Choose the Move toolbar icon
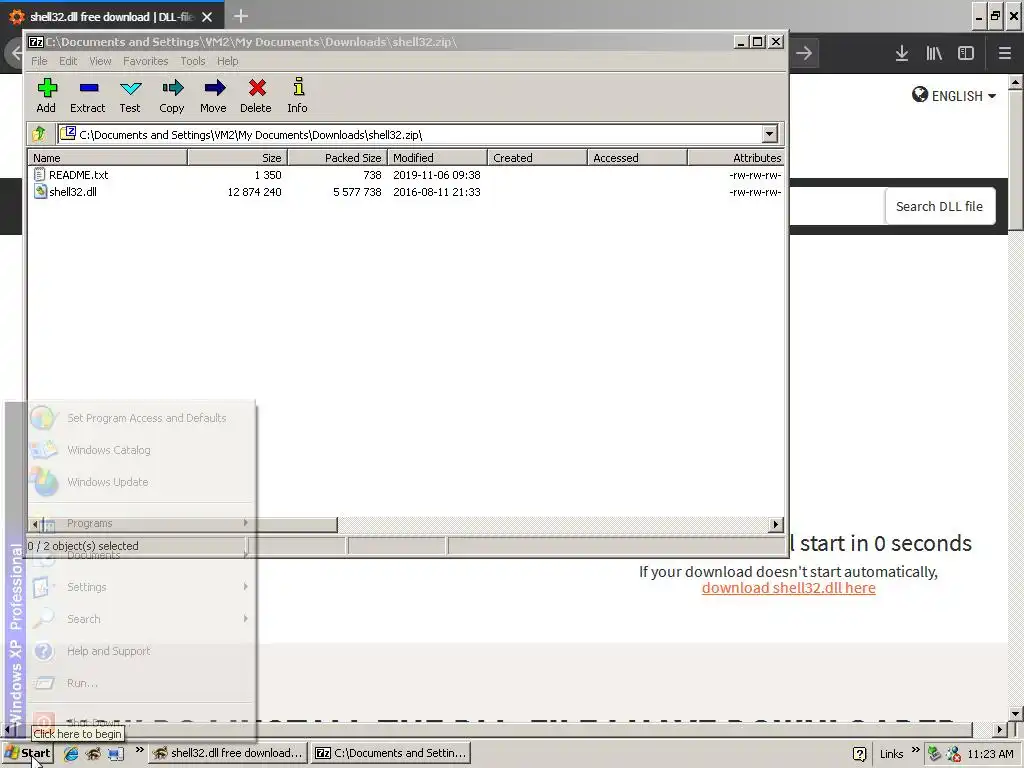1024x768 pixels. coord(214,95)
